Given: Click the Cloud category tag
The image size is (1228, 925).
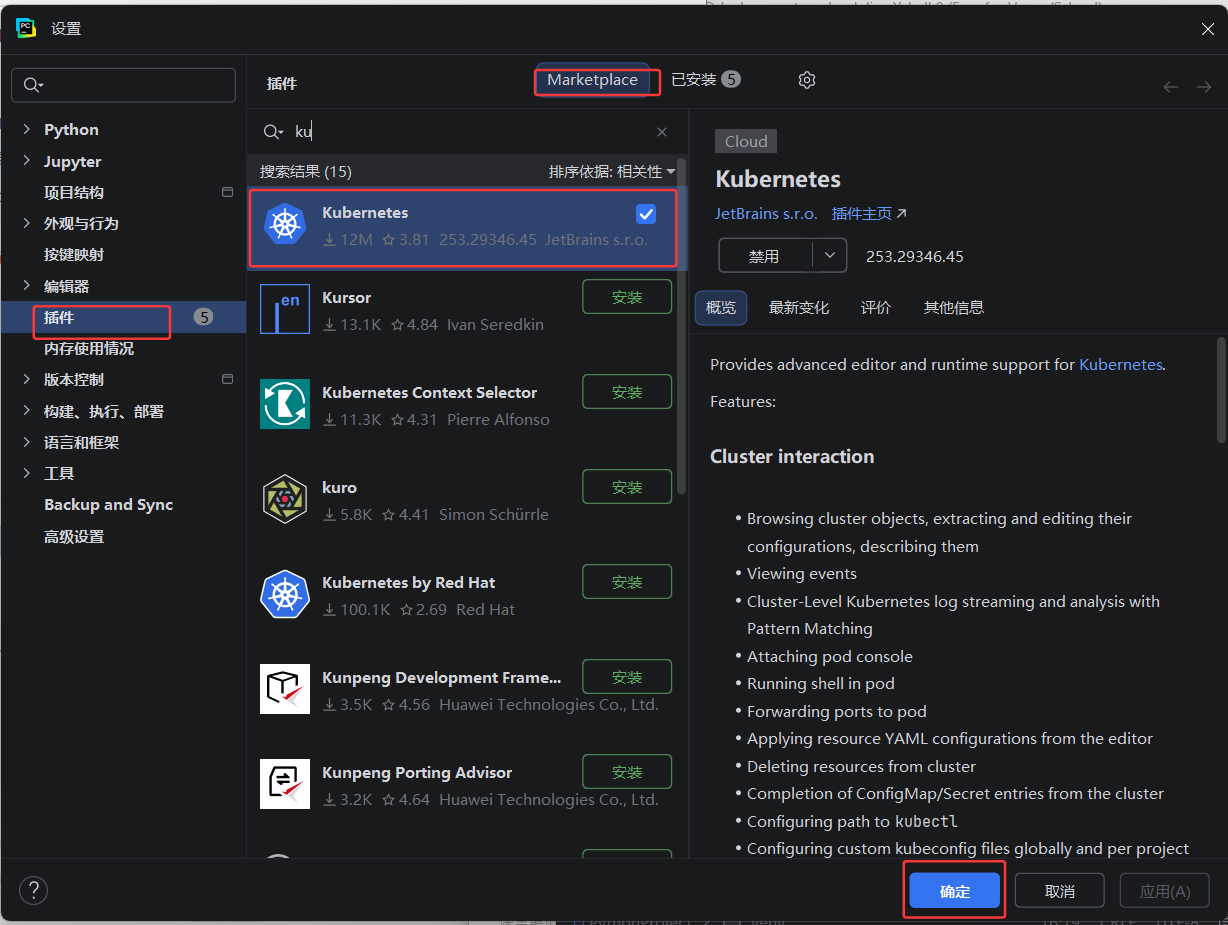Looking at the screenshot, I should [x=746, y=141].
